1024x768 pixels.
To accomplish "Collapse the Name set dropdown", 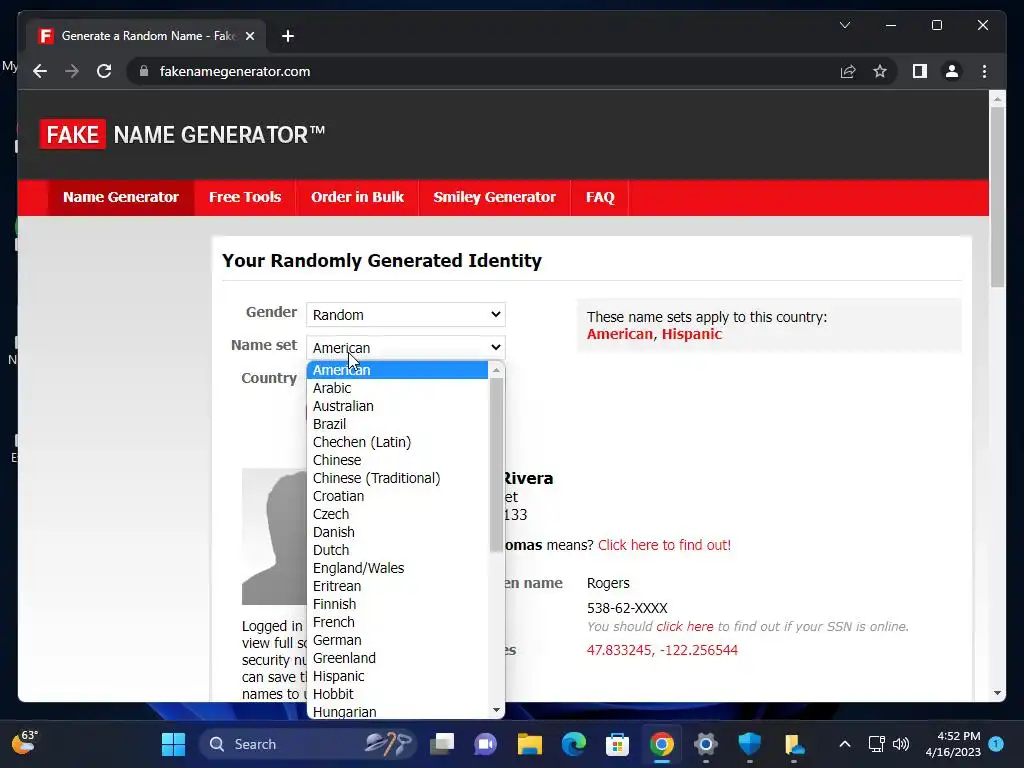I will (406, 347).
